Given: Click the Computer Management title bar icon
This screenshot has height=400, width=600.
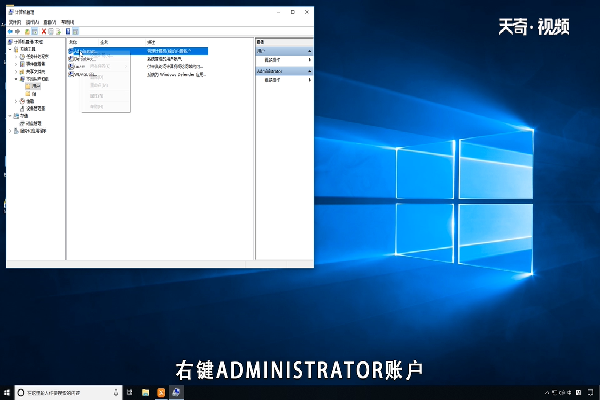Looking at the screenshot, I should point(11,12).
